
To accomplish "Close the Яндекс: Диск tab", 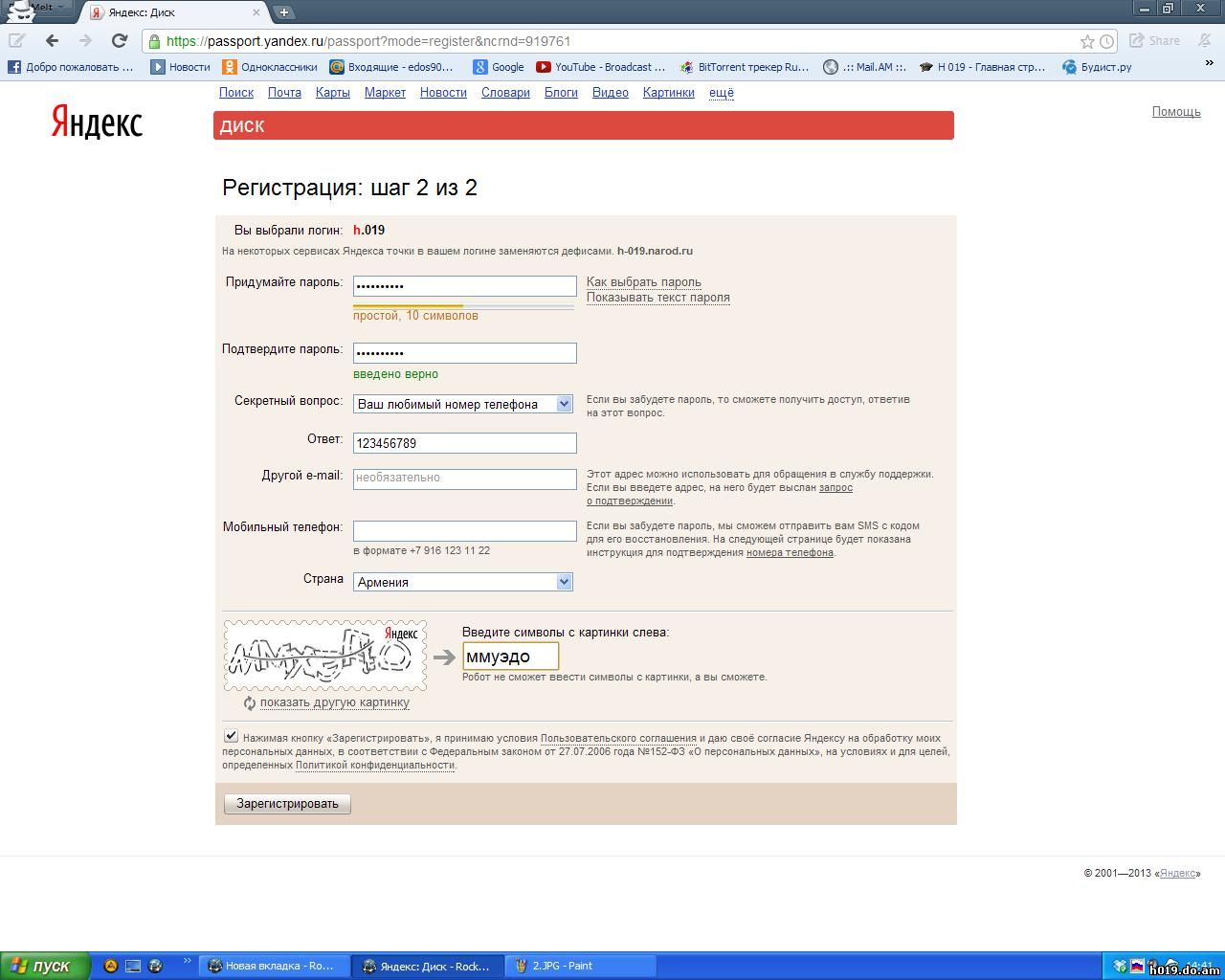I will [x=257, y=12].
